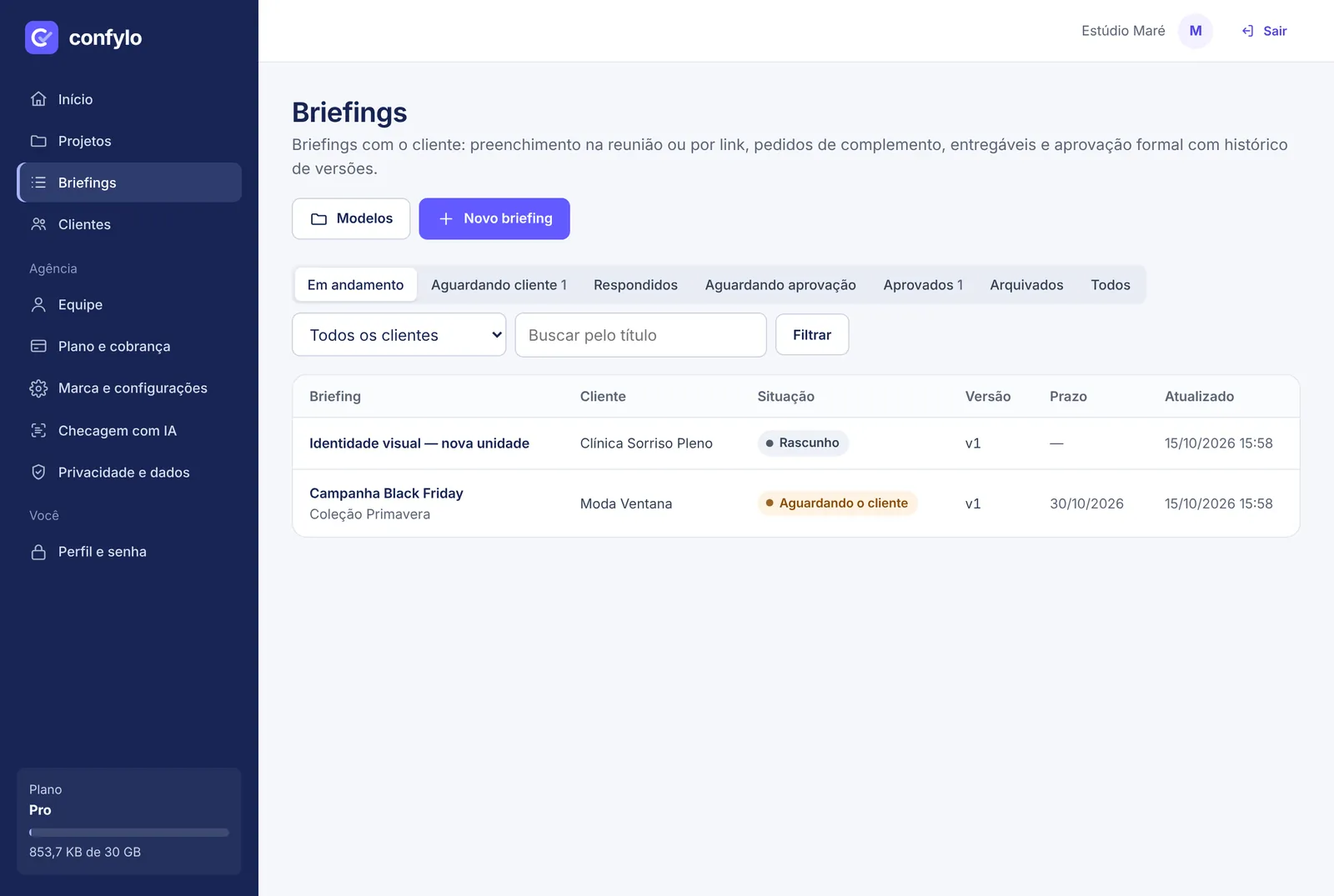Open the Identidade visual — nova unidade briefing

click(419, 443)
